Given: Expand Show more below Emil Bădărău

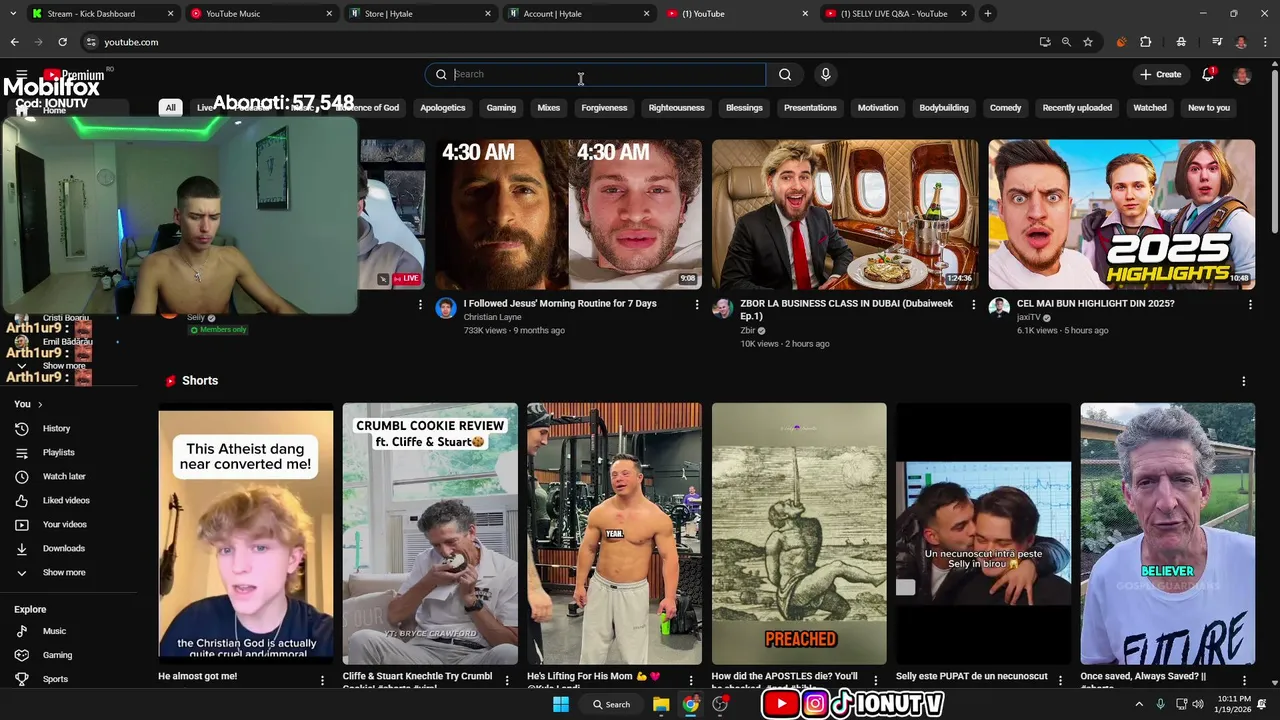Looking at the screenshot, I should tap(64, 366).
